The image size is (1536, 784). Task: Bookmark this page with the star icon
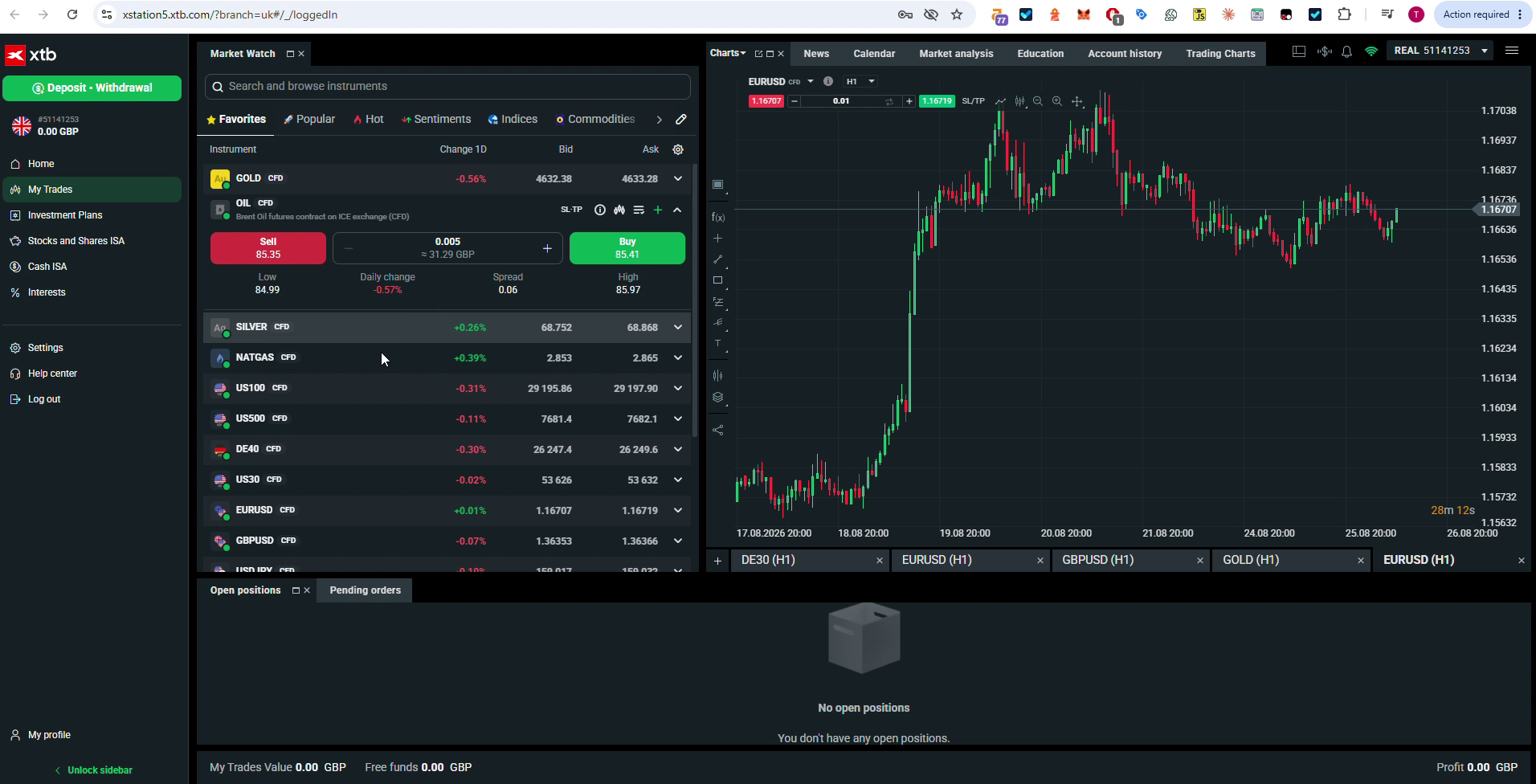click(957, 14)
